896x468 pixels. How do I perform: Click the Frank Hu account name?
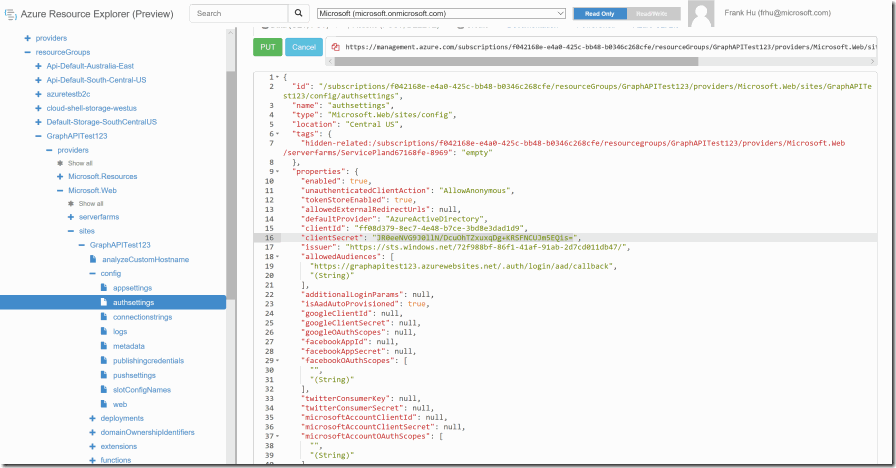coord(777,13)
